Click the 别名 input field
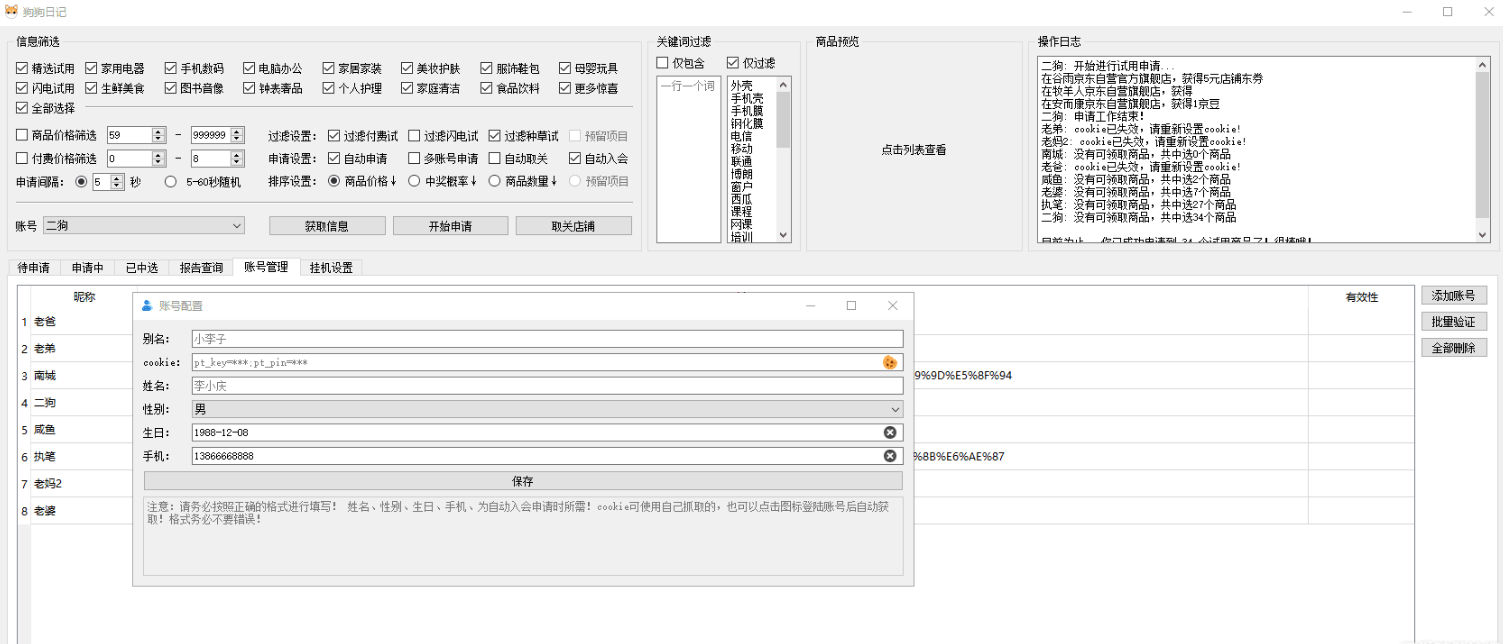Viewport: 1503px width, 644px height. [x=546, y=339]
